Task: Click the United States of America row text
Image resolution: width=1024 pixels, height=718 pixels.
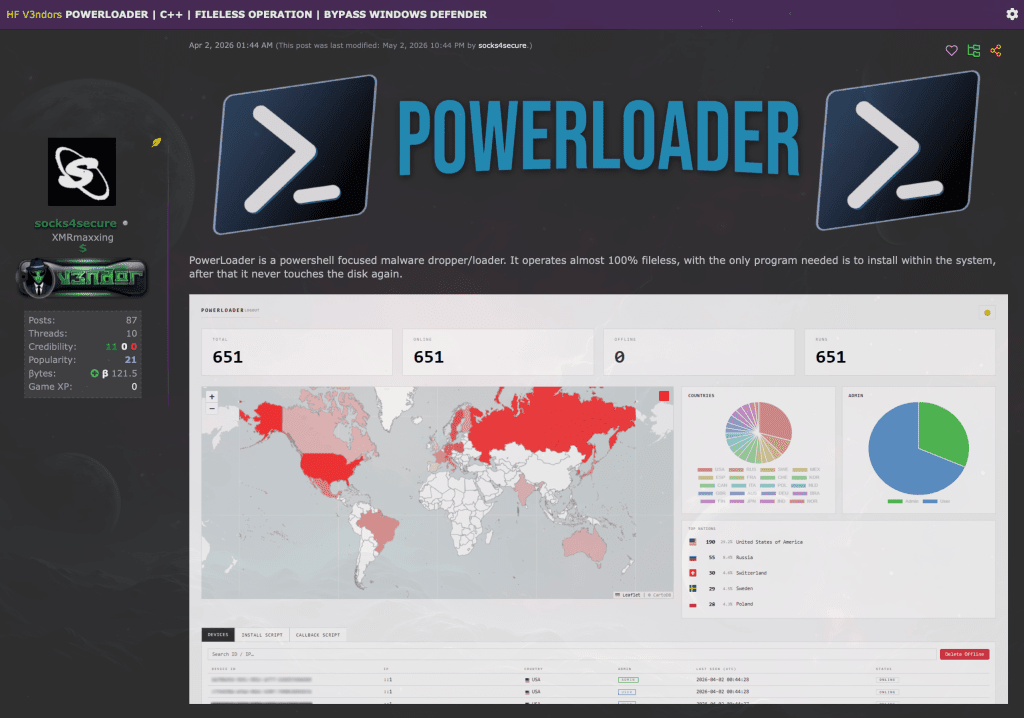Action: point(769,542)
